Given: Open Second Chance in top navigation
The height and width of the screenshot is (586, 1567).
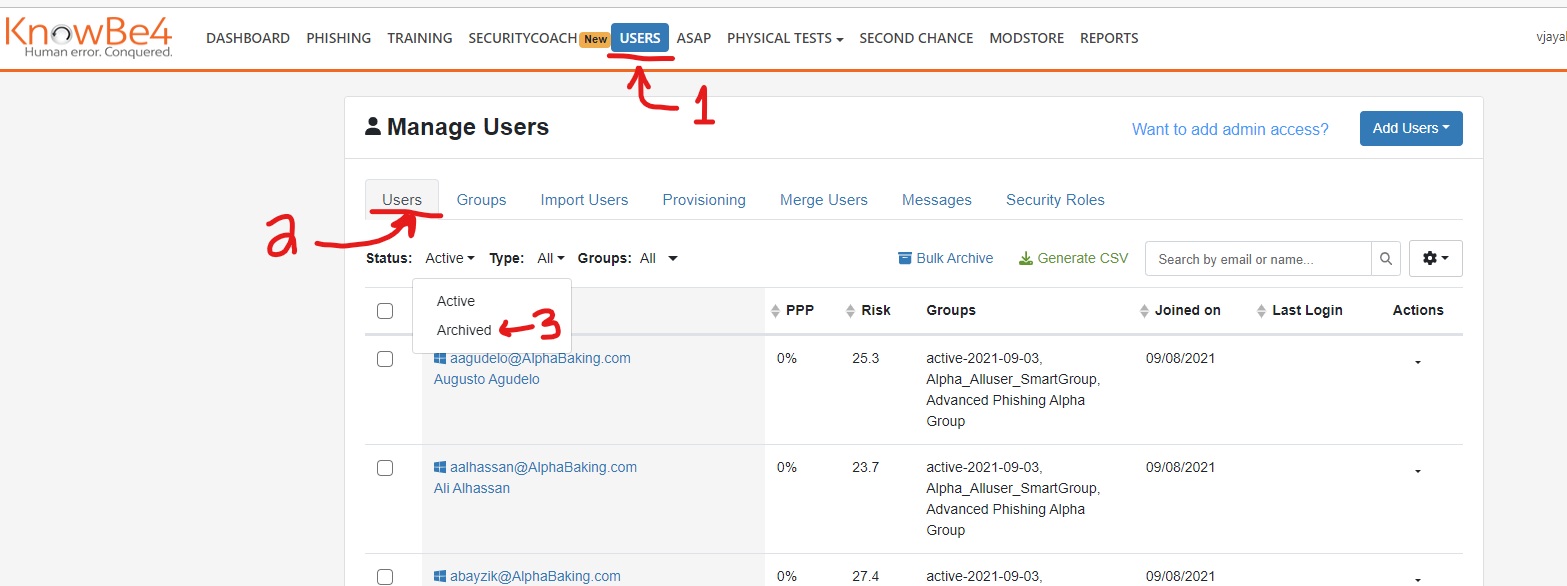Looking at the screenshot, I should 916,38.
